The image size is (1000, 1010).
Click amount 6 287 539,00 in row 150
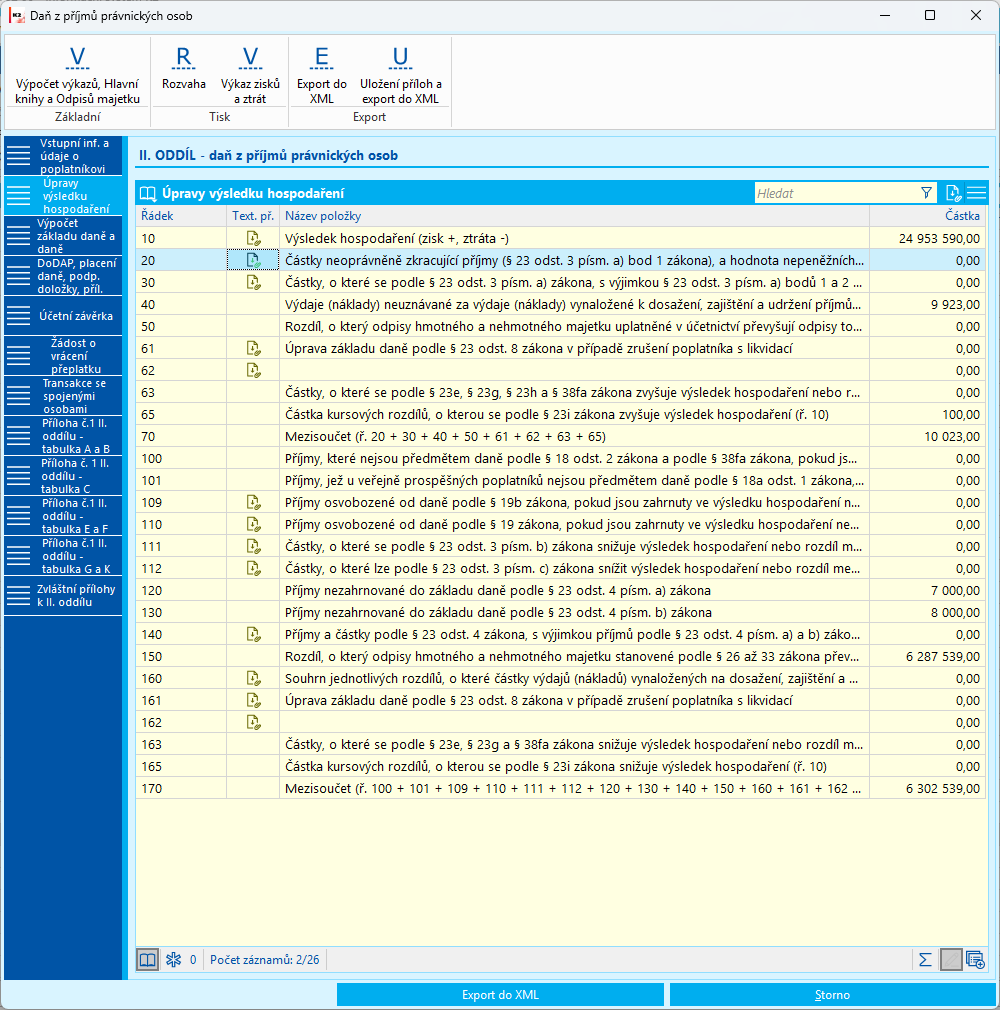pyautogui.click(x=943, y=656)
